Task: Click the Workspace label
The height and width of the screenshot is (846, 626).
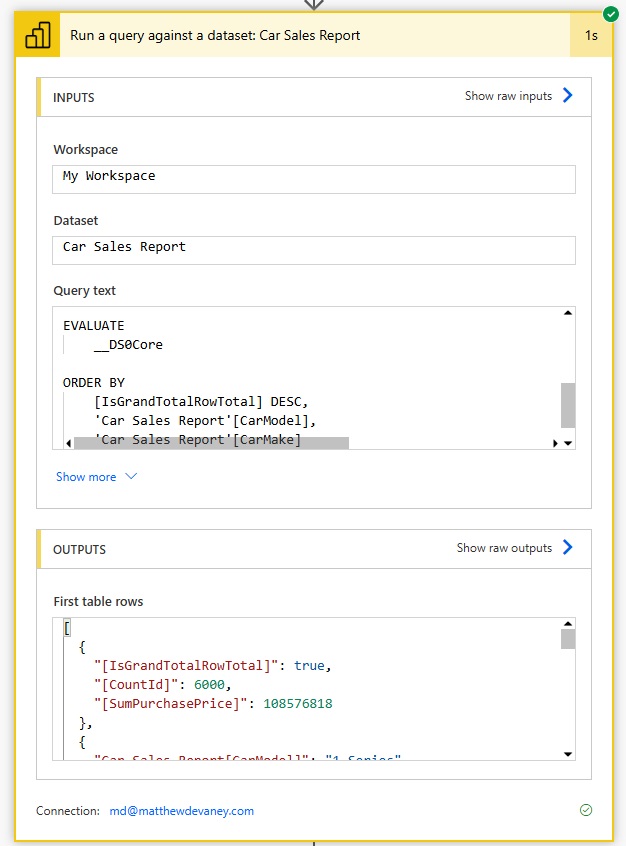Action: click(85, 149)
